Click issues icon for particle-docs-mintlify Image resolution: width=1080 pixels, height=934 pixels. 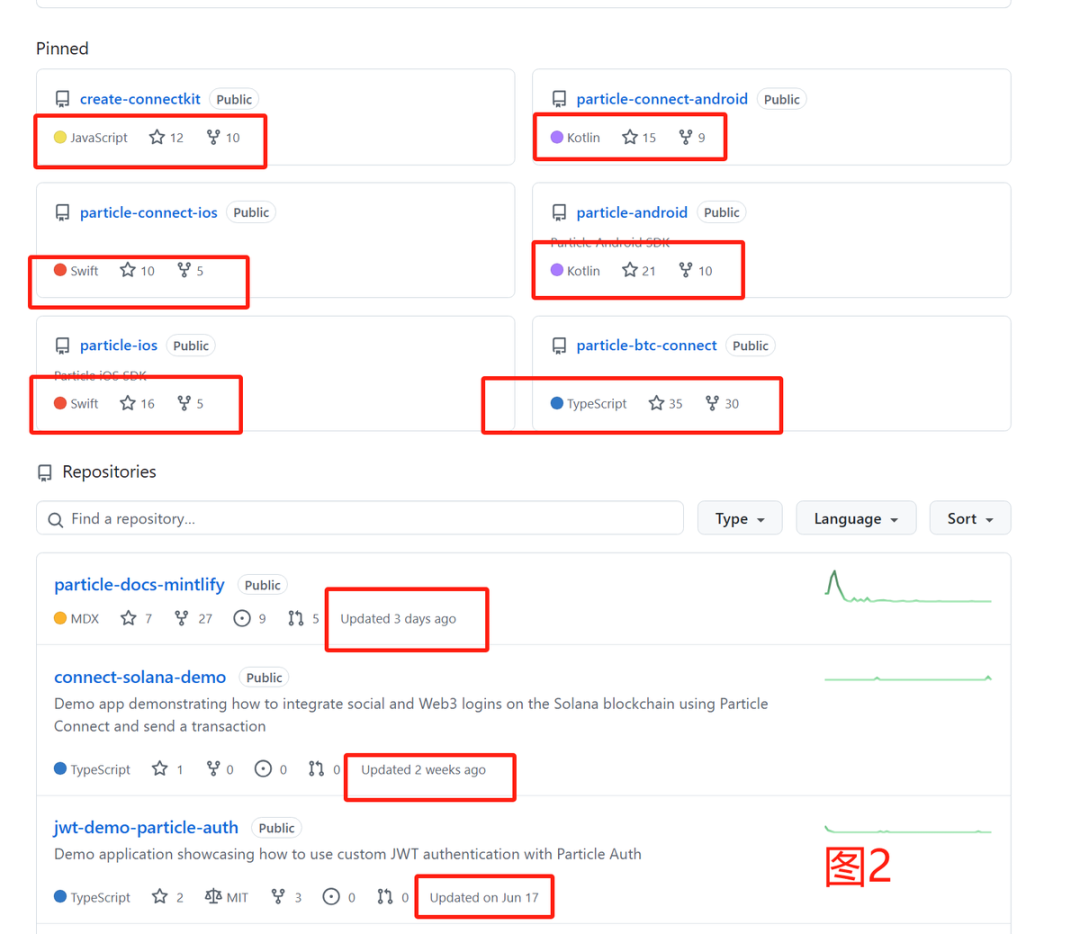point(242,619)
